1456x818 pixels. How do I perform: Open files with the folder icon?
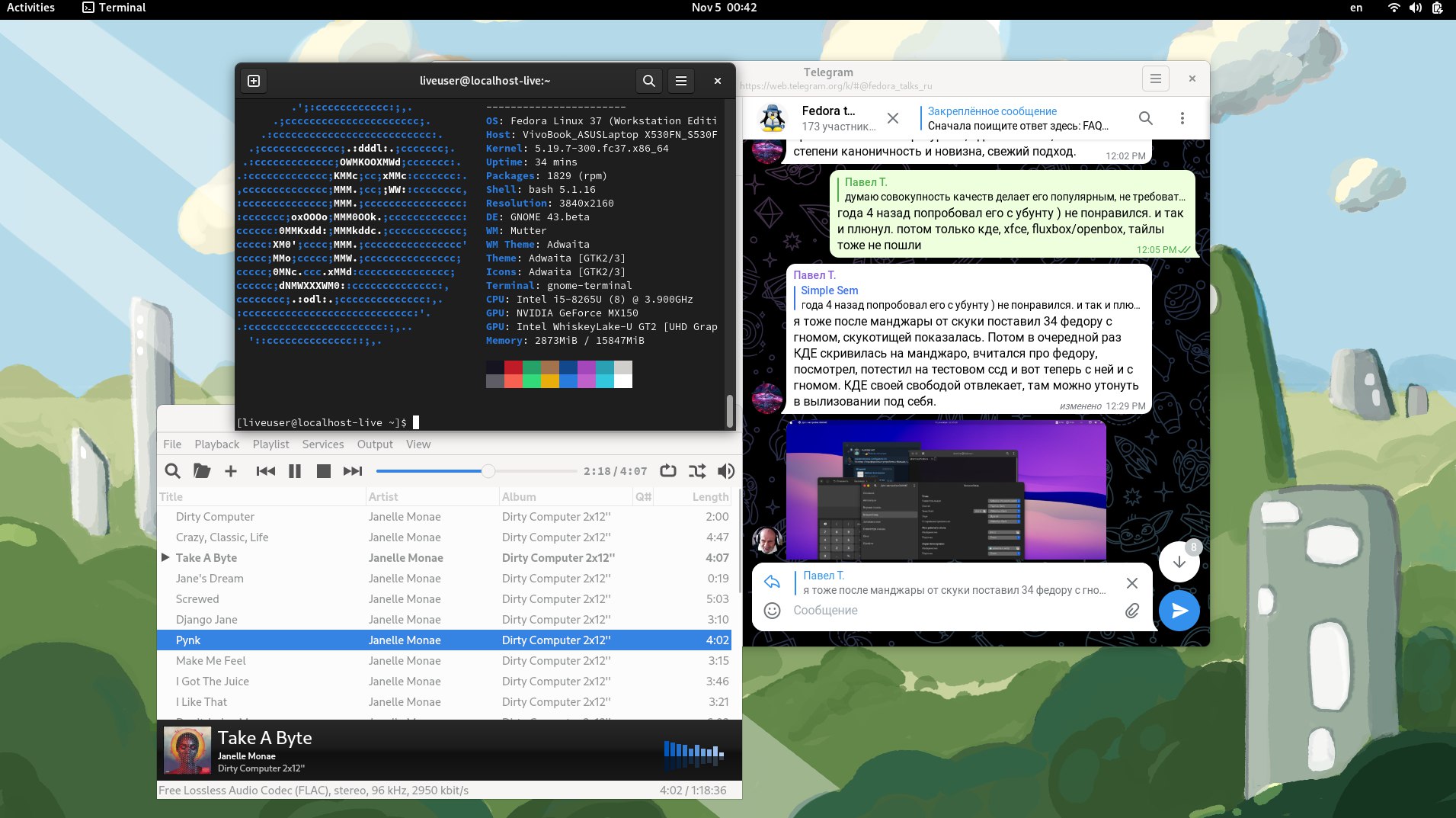pyautogui.click(x=202, y=471)
